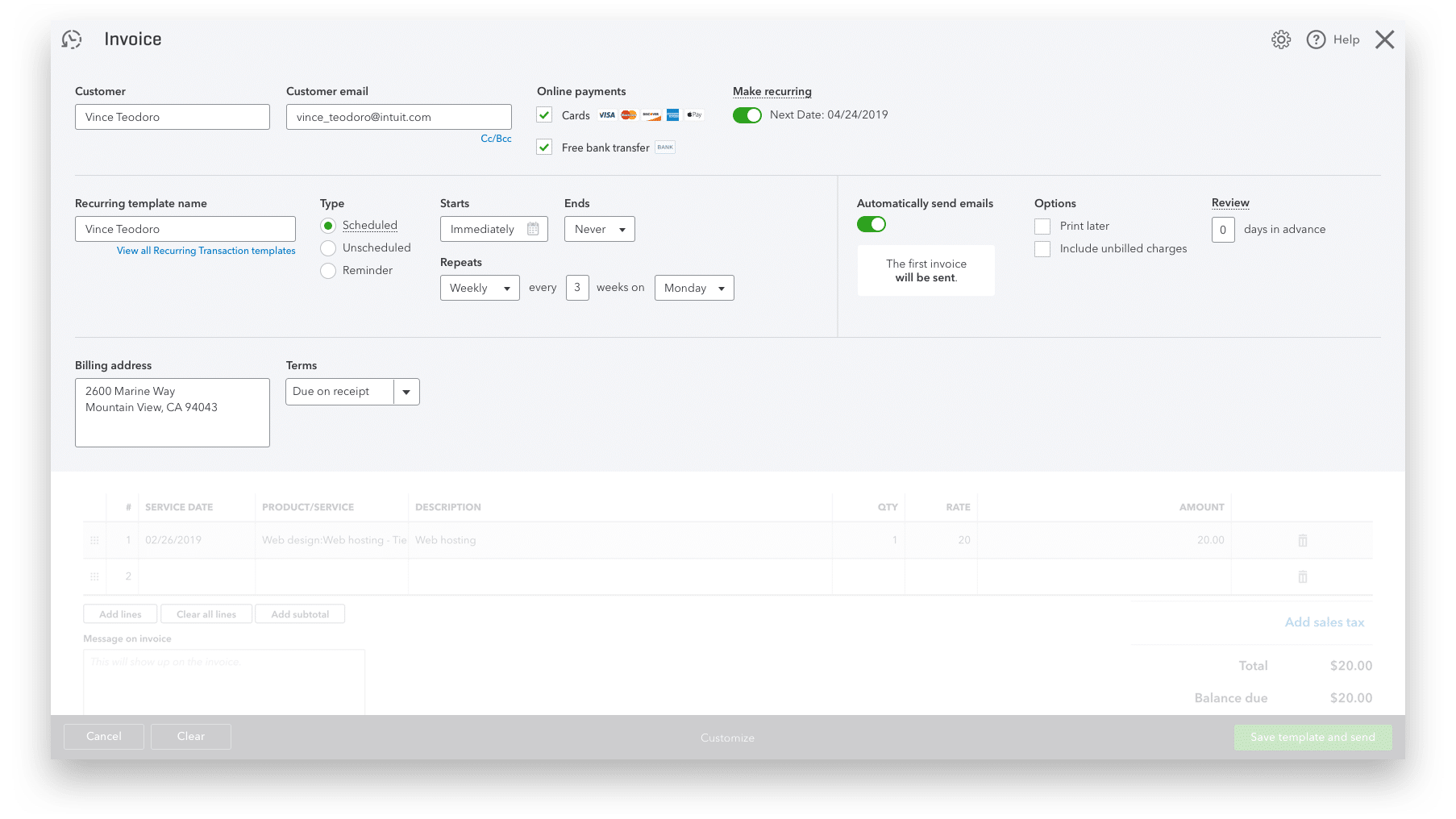The width and height of the screenshot is (1456, 819).
Task: Close the Invoice window
Action: tap(1384, 39)
